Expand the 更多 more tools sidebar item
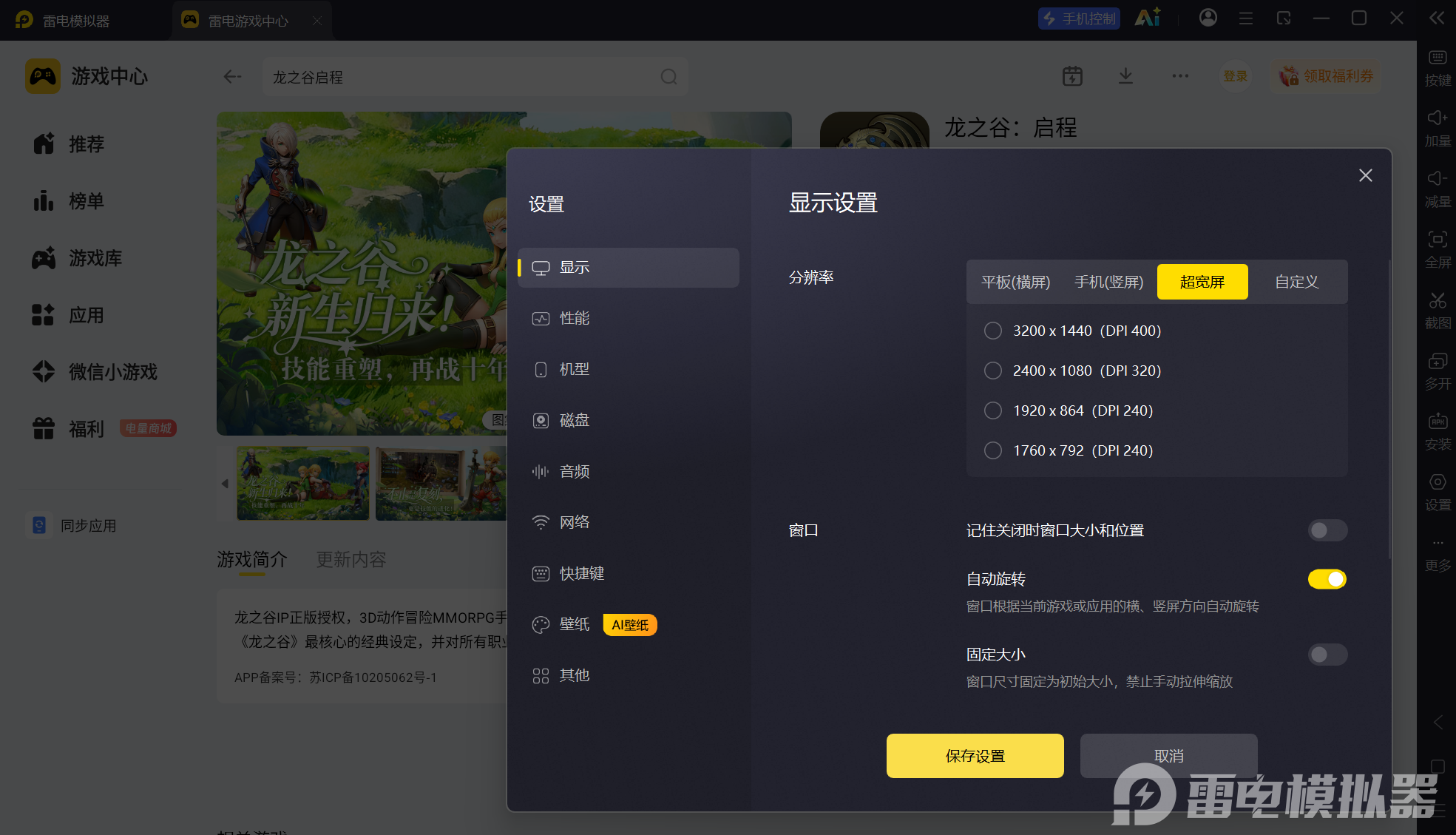This screenshot has width=1456, height=835. 1438,554
